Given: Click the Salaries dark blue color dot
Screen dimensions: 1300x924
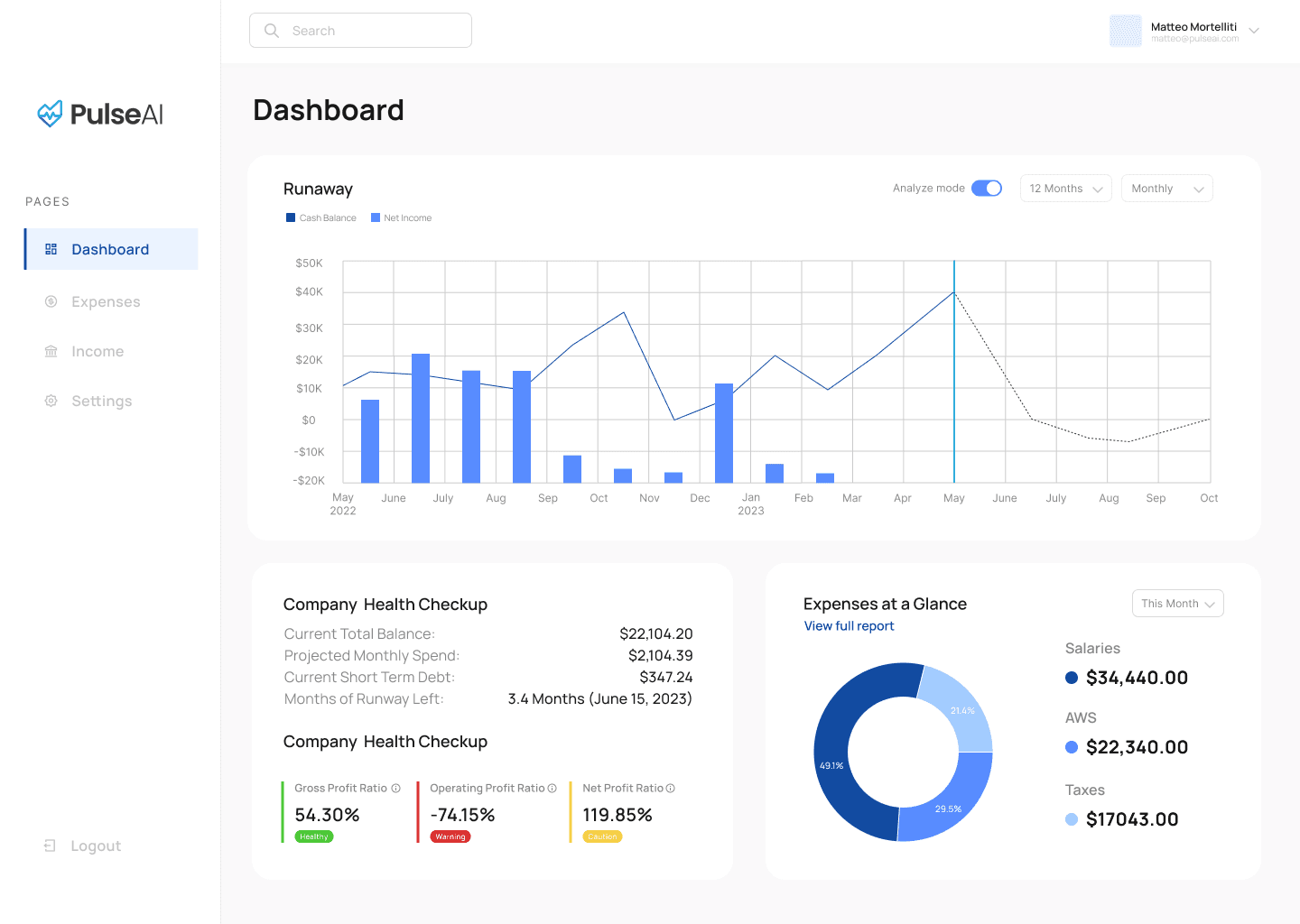Looking at the screenshot, I should [1072, 678].
